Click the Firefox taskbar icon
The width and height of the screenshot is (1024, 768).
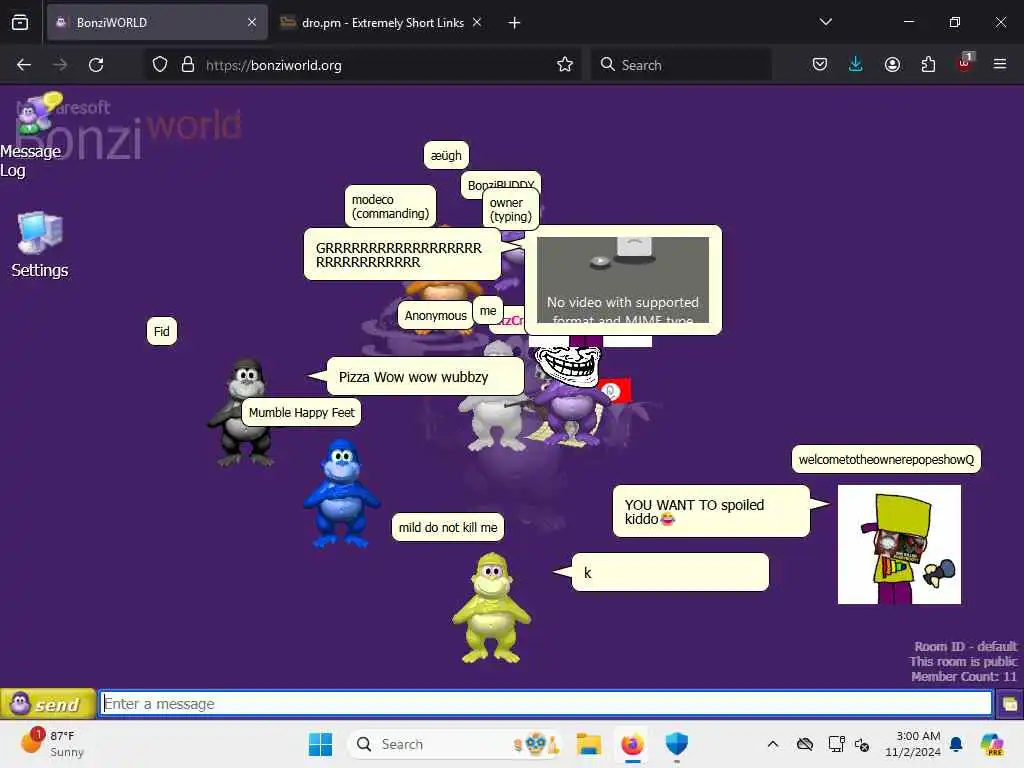[632, 744]
